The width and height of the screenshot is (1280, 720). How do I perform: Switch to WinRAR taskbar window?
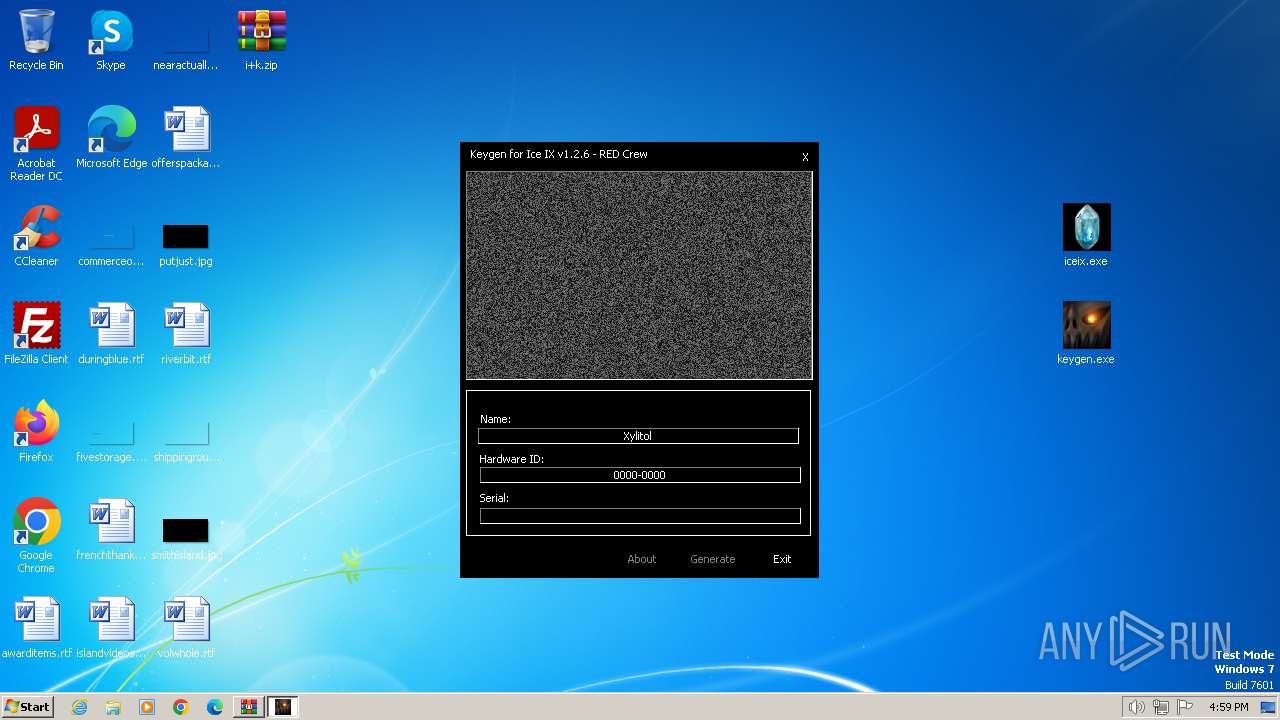(249, 707)
